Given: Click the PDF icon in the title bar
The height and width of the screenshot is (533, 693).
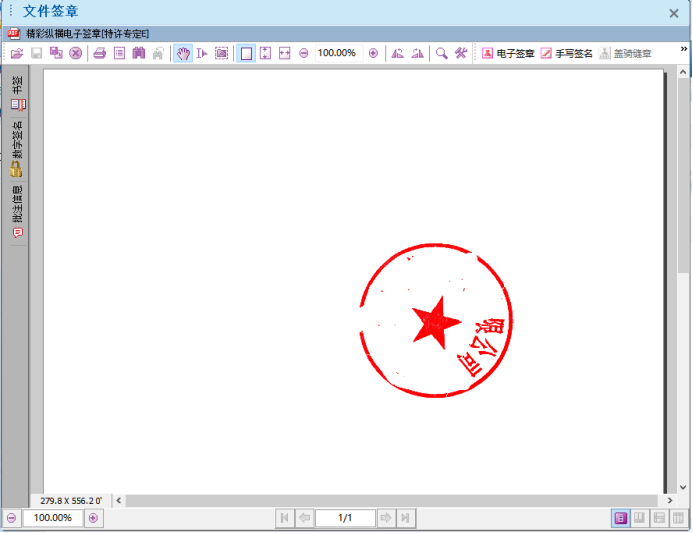Looking at the screenshot, I should click(x=14, y=34).
